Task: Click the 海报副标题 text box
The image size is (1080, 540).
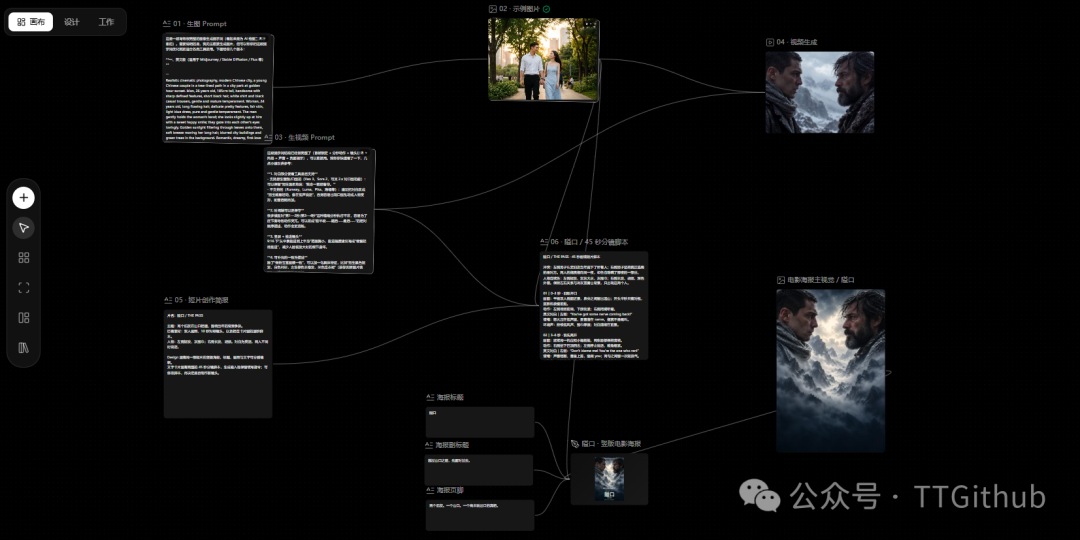Action: [x=479, y=470]
